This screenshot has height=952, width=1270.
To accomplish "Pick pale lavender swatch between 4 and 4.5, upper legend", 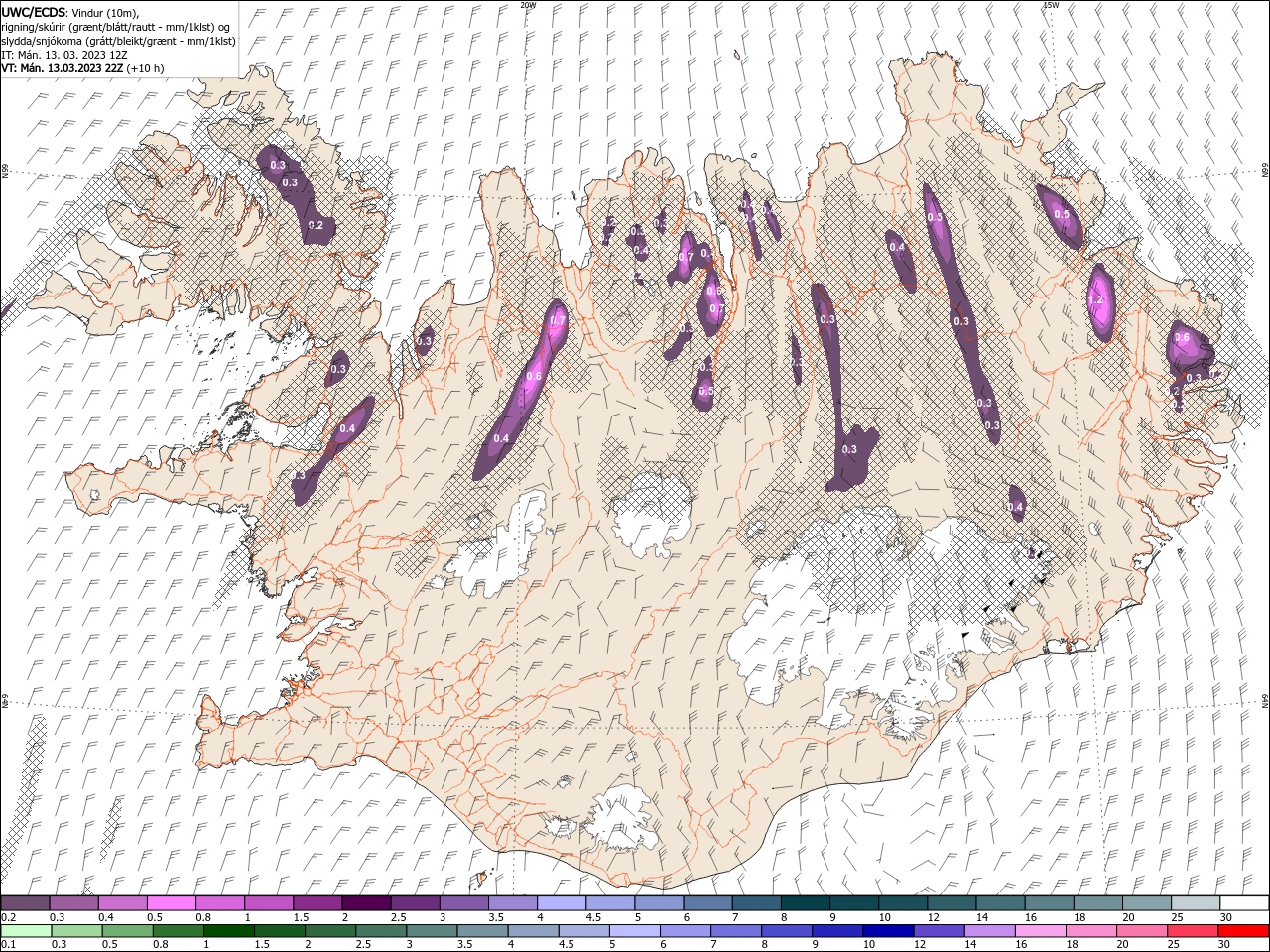I will [x=561, y=903].
